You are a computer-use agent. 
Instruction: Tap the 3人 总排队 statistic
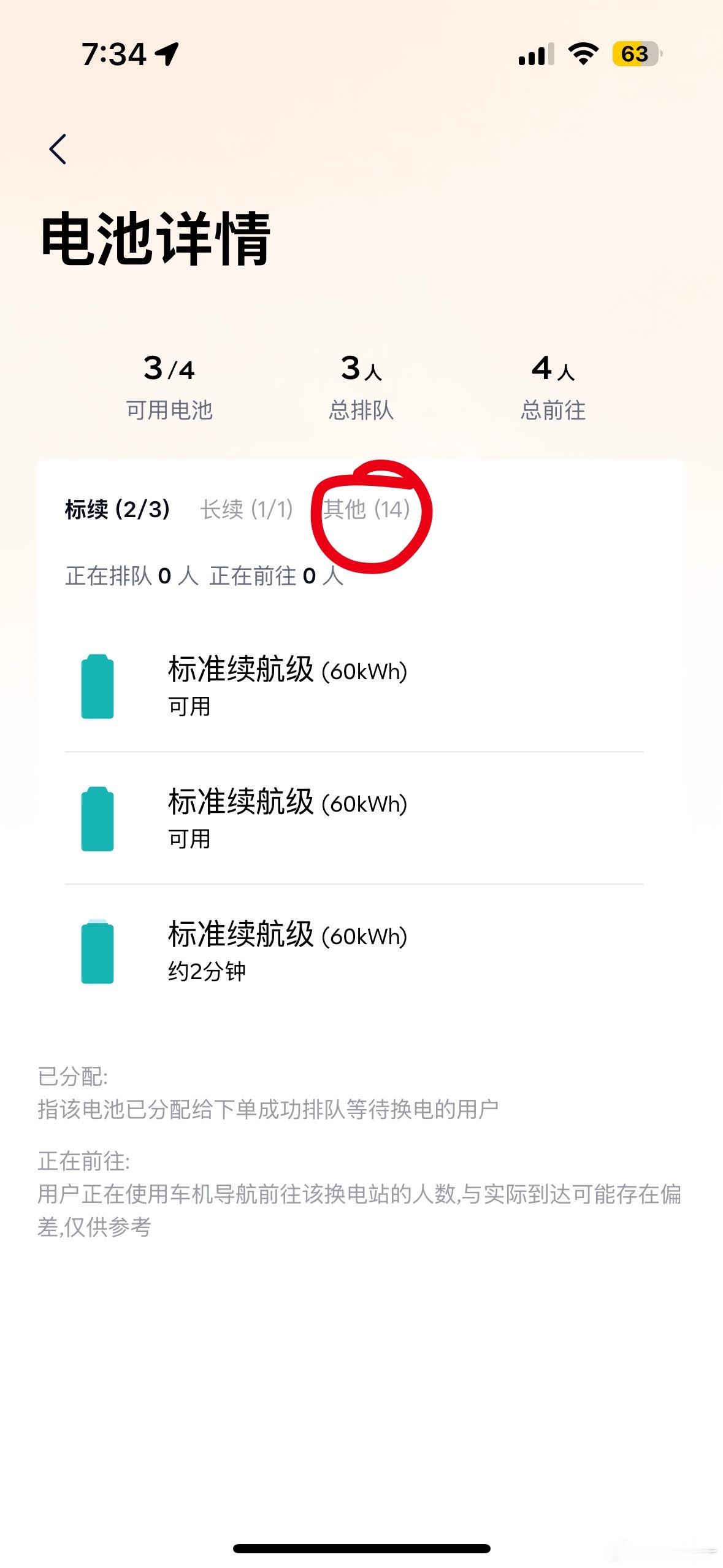pos(361,388)
